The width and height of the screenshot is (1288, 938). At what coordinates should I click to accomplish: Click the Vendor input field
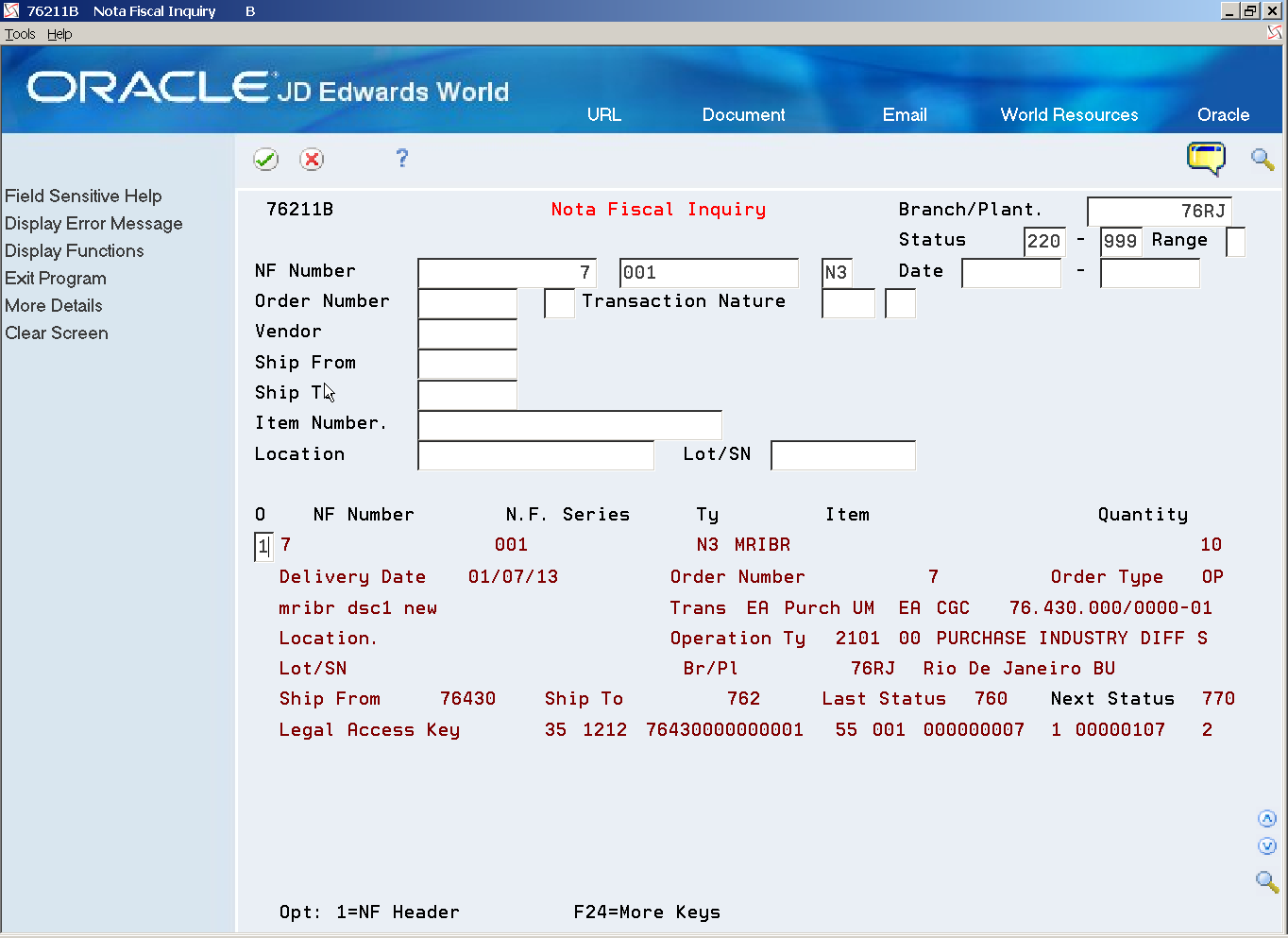pos(467,333)
